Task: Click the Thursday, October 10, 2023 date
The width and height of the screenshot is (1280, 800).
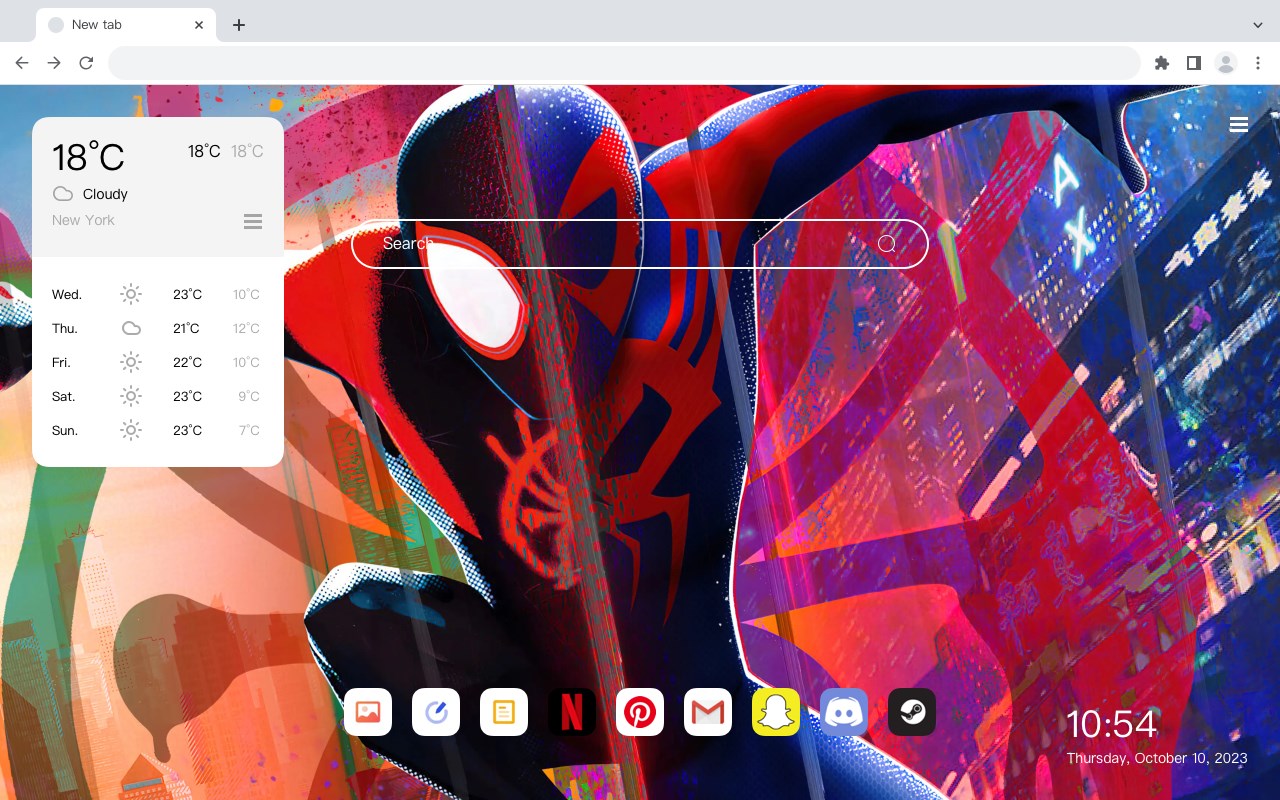Action: pyautogui.click(x=1157, y=758)
